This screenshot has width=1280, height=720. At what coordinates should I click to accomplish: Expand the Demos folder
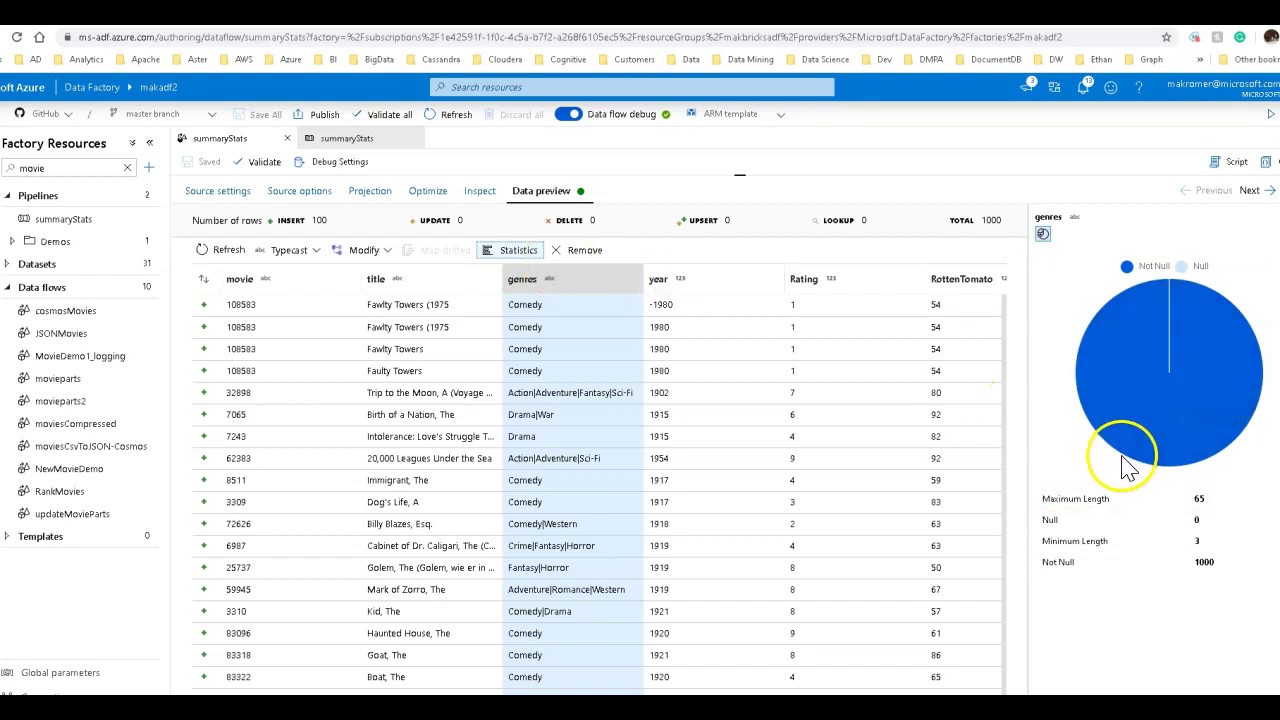click(x=12, y=241)
